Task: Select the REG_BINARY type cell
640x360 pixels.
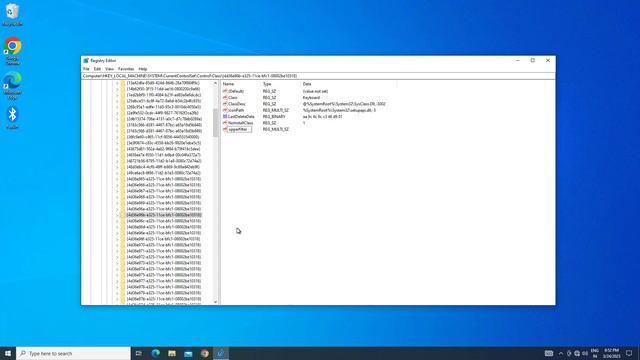Action: click(x=274, y=116)
